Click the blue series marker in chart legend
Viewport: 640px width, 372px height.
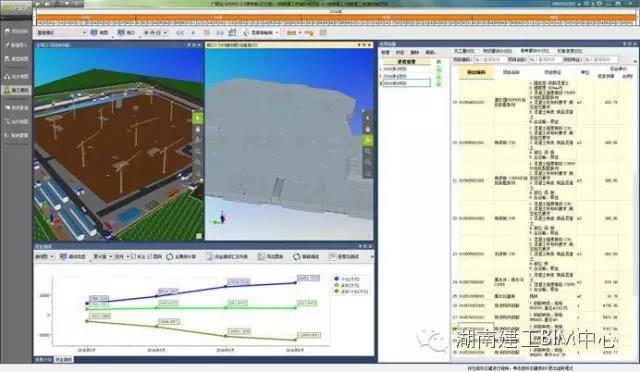tap(336, 279)
